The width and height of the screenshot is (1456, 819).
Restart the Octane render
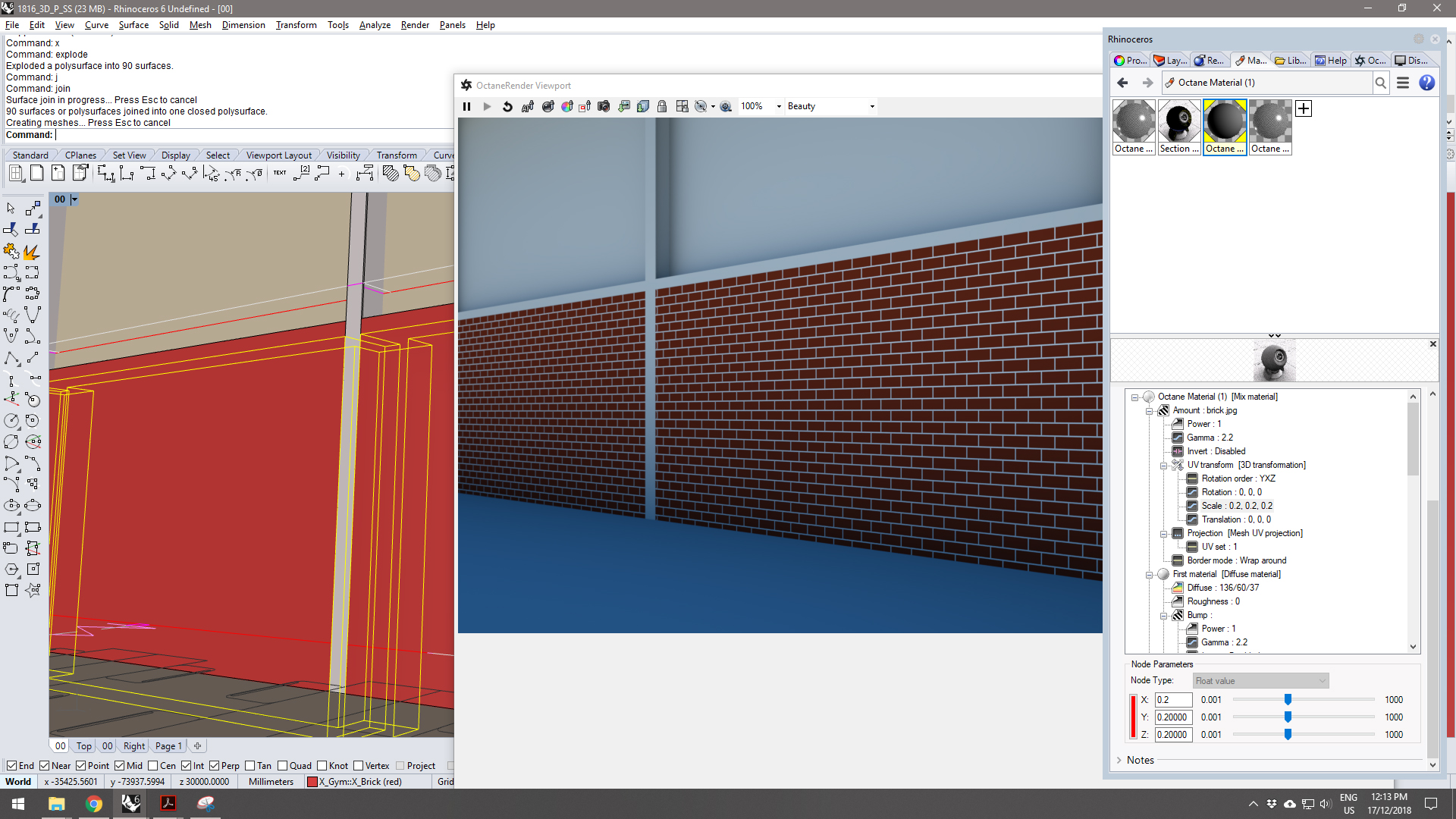click(x=507, y=106)
